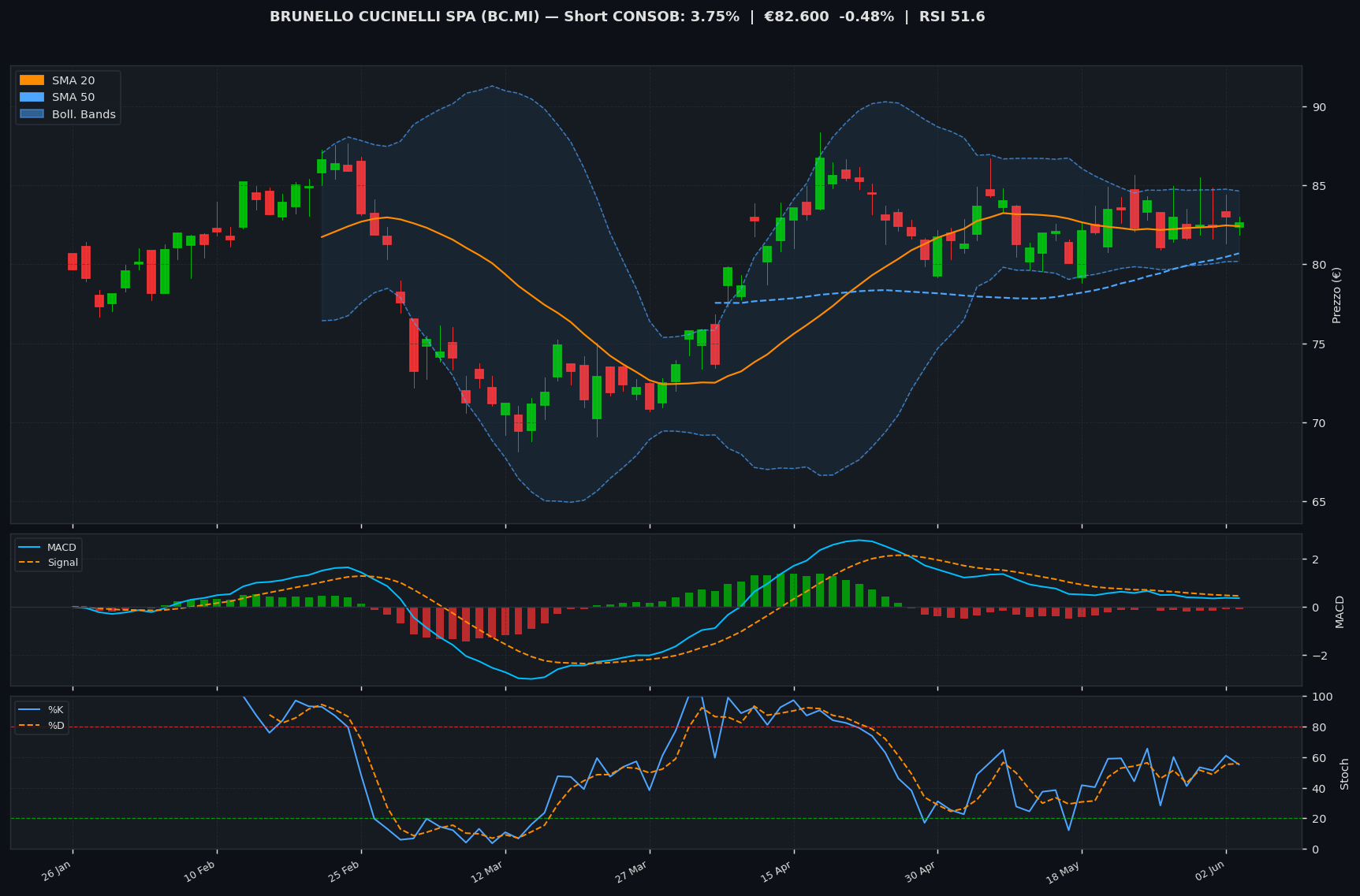Select the 'SMA 50' legend label
The width and height of the screenshot is (1360, 896).
(x=73, y=98)
